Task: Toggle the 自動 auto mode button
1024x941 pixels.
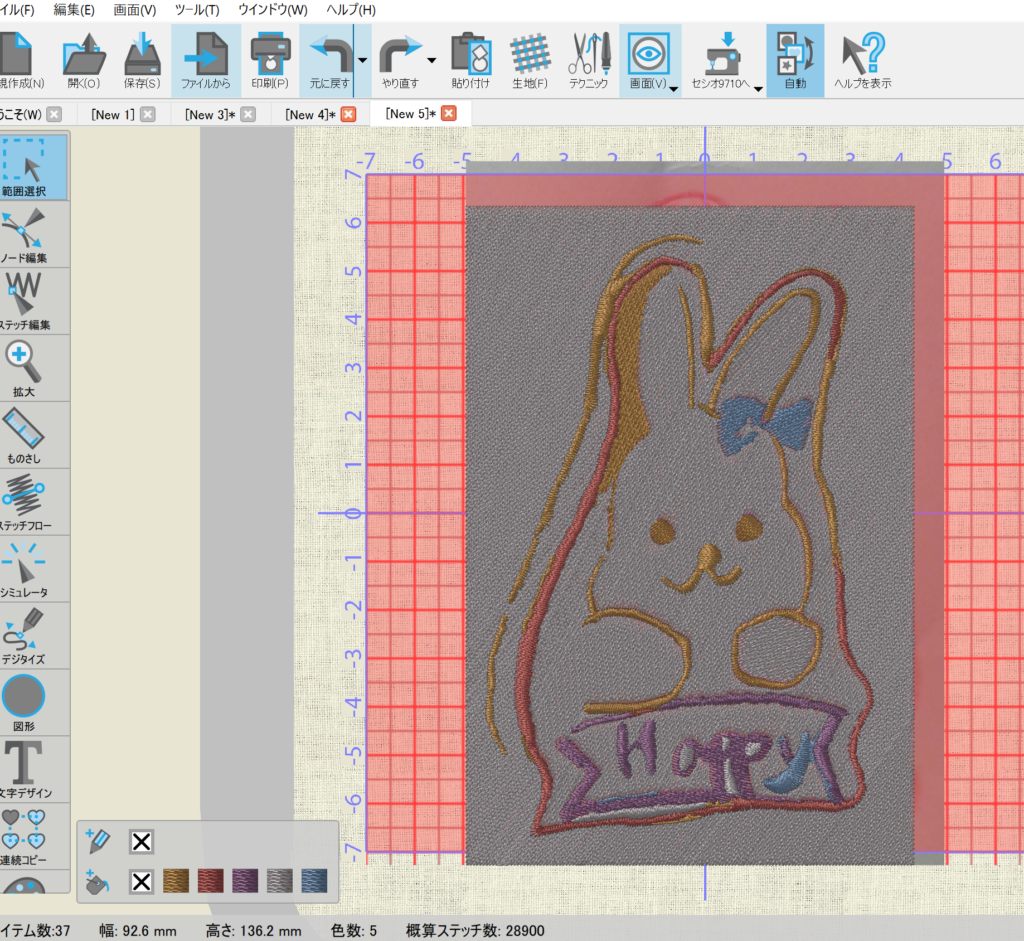Action: tap(795, 60)
